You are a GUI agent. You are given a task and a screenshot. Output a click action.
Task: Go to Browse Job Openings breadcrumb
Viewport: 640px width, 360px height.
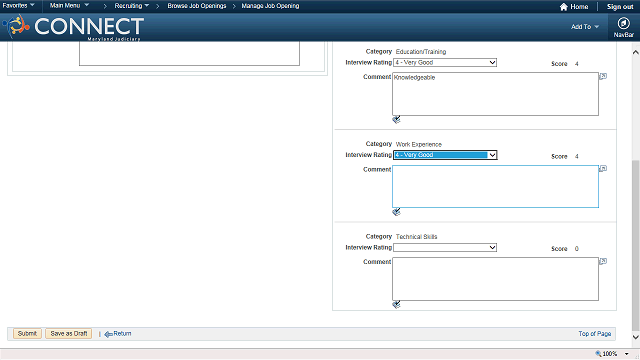click(197, 6)
